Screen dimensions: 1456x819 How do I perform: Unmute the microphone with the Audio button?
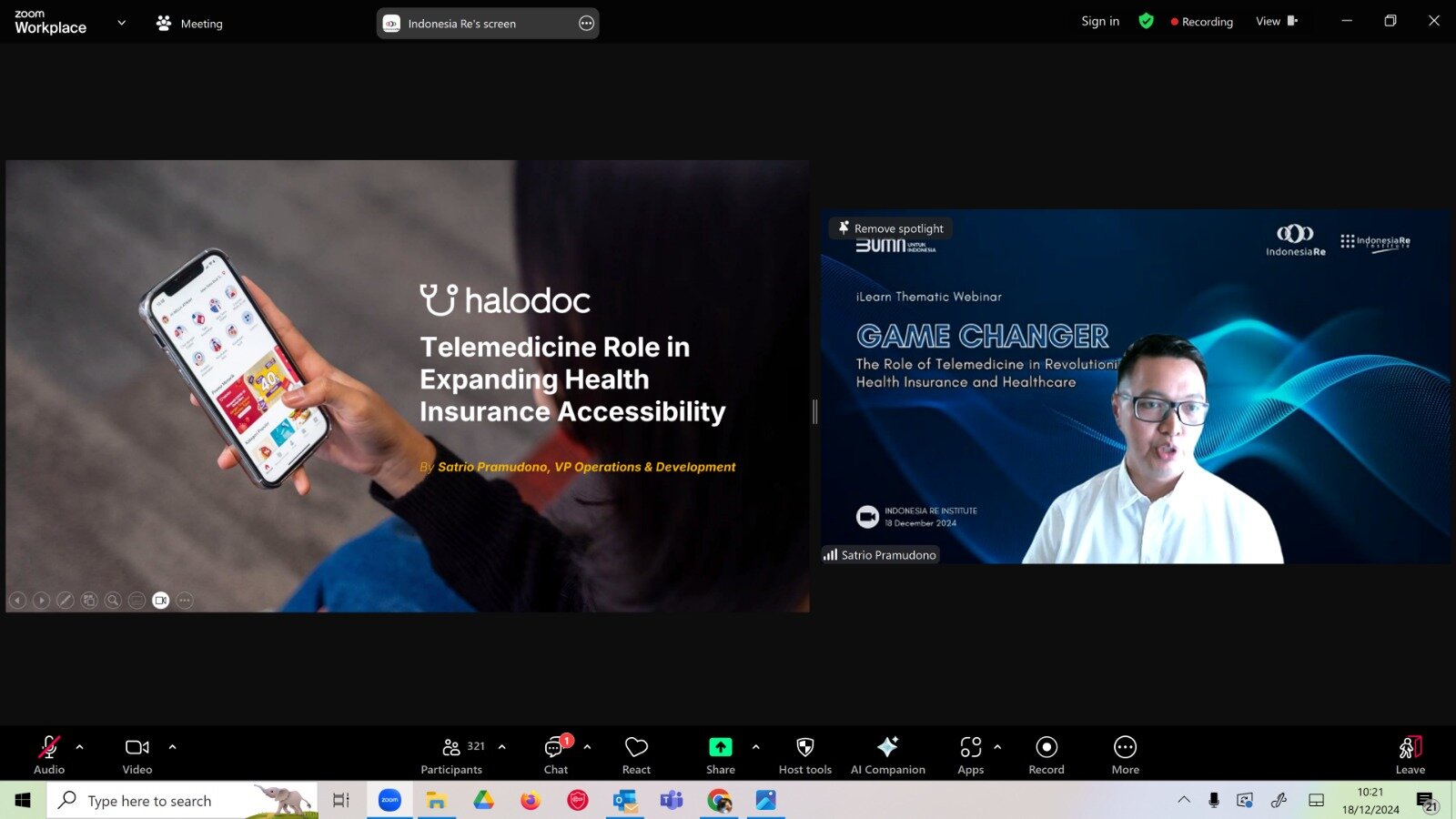click(49, 754)
